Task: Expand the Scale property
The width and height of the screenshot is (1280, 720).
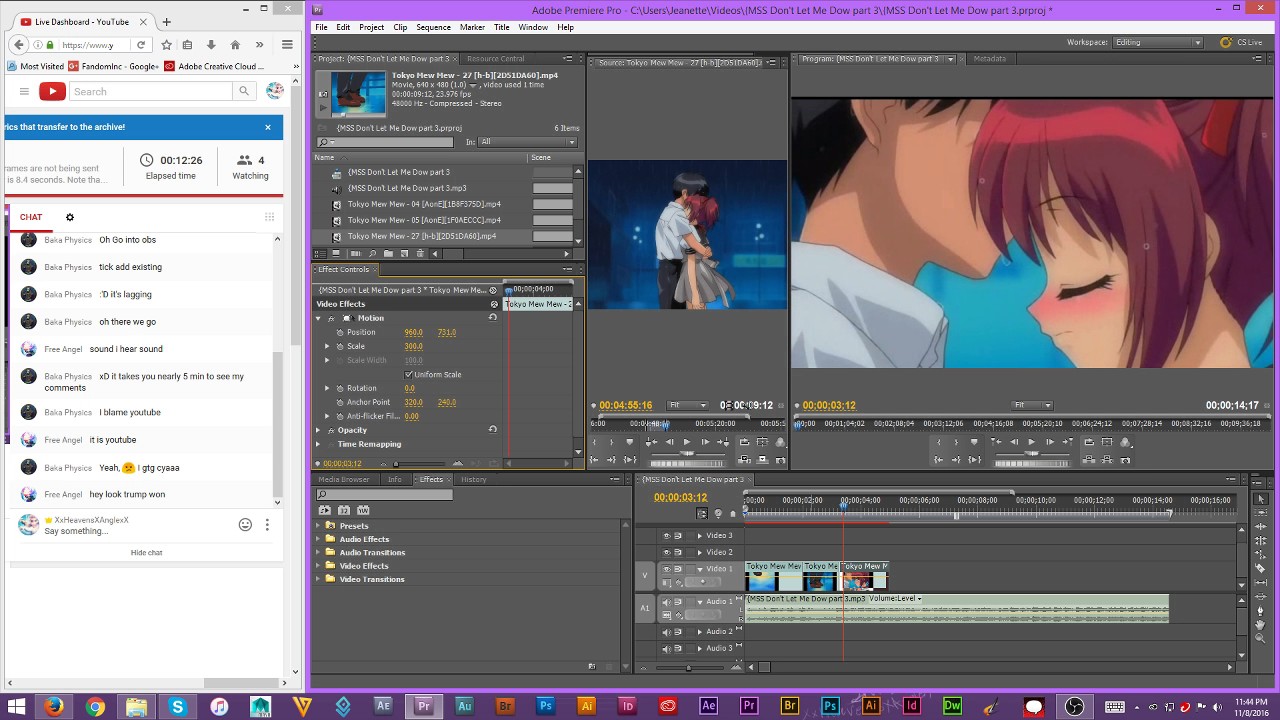Action: (x=327, y=346)
